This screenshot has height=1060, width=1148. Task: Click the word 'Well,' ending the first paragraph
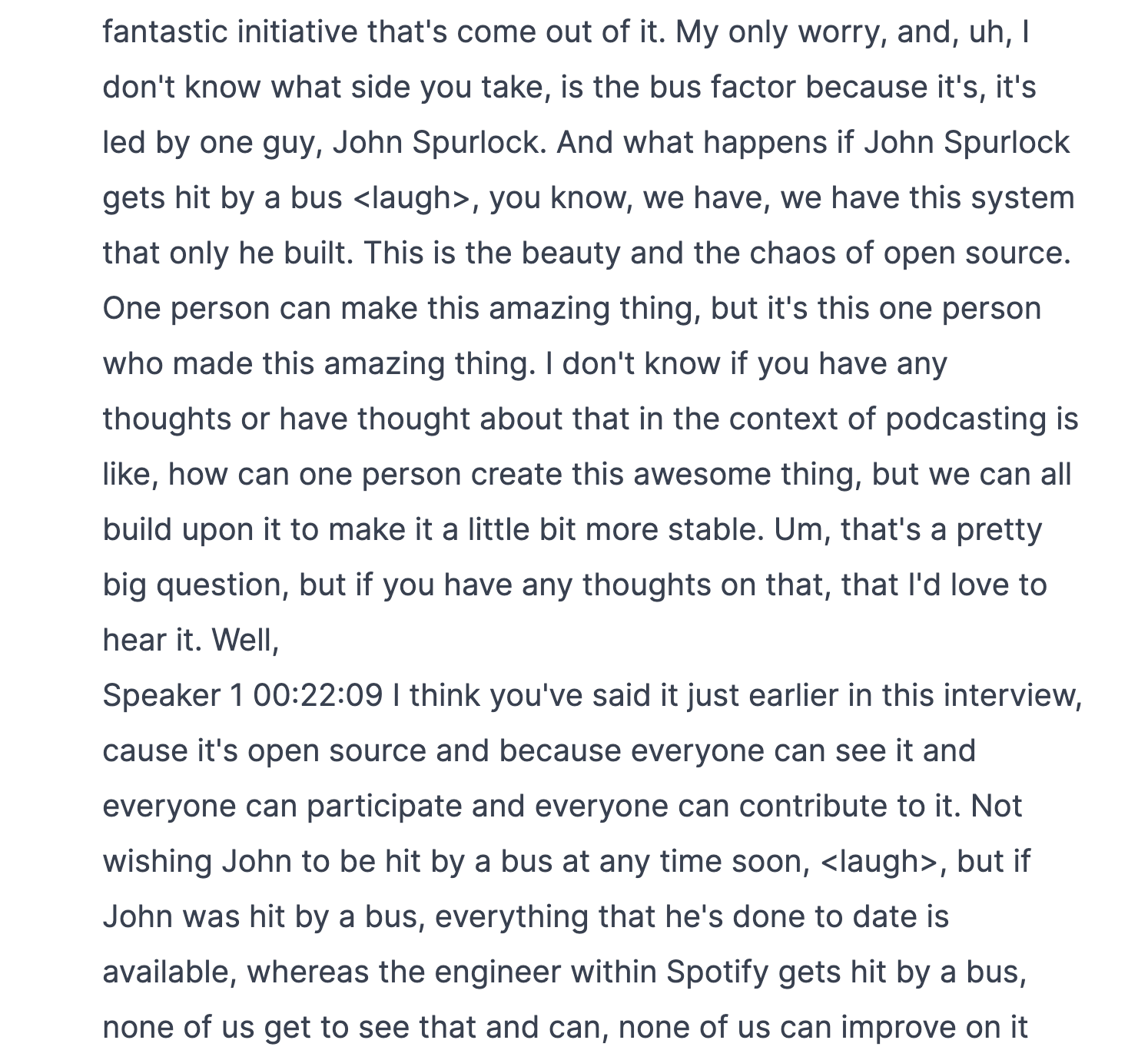coord(245,641)
